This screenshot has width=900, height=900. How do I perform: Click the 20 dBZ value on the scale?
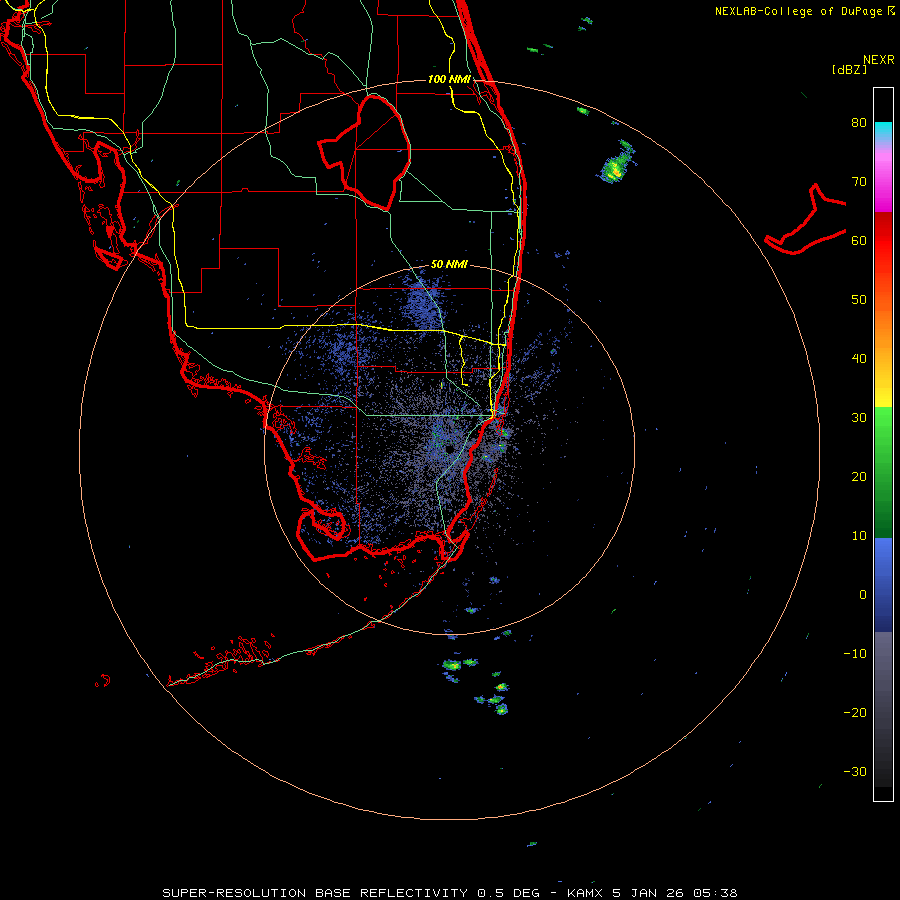pyautogui.click(x=859, y=477)
